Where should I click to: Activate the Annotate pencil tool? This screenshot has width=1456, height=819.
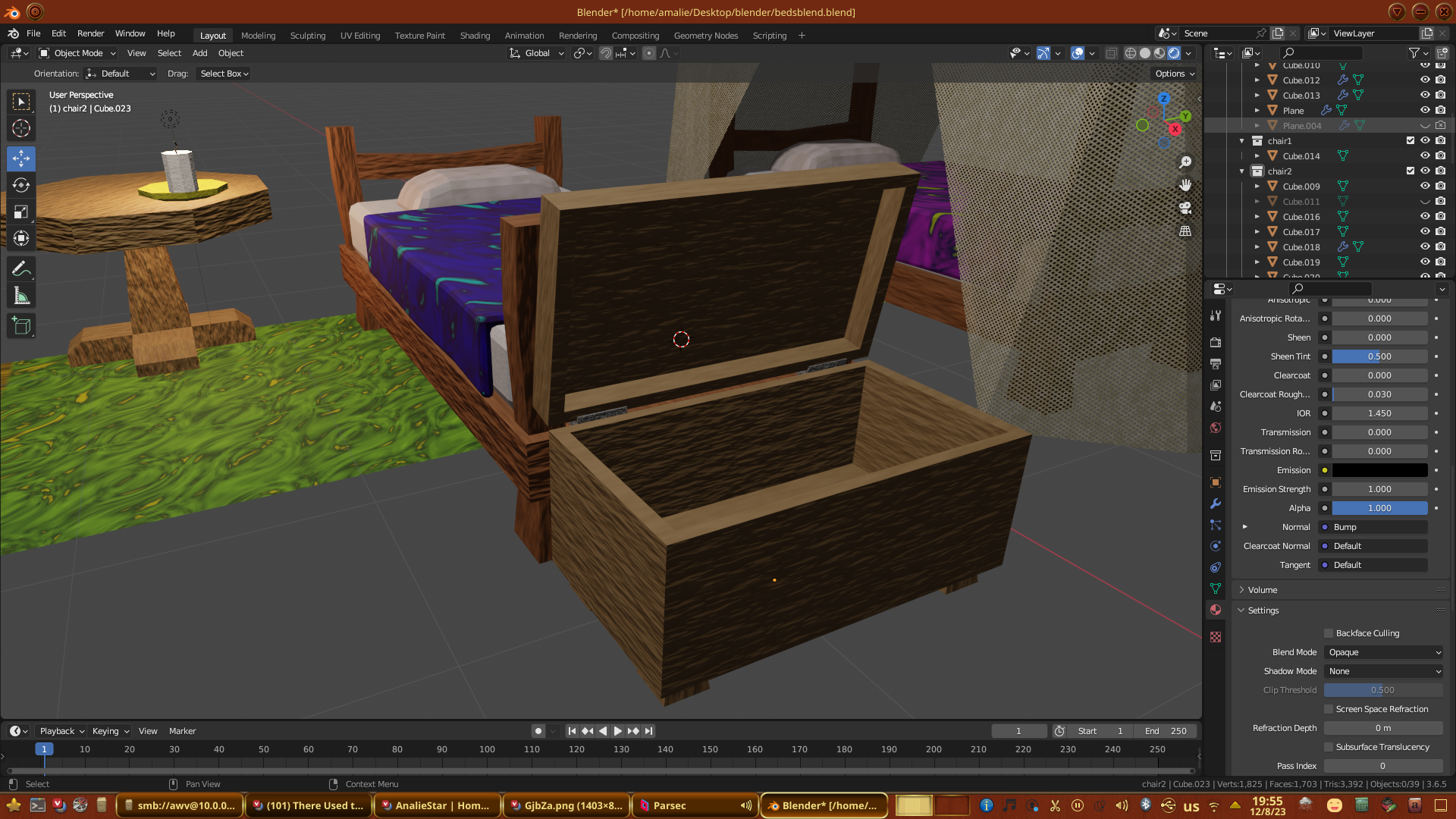[21, 268]
